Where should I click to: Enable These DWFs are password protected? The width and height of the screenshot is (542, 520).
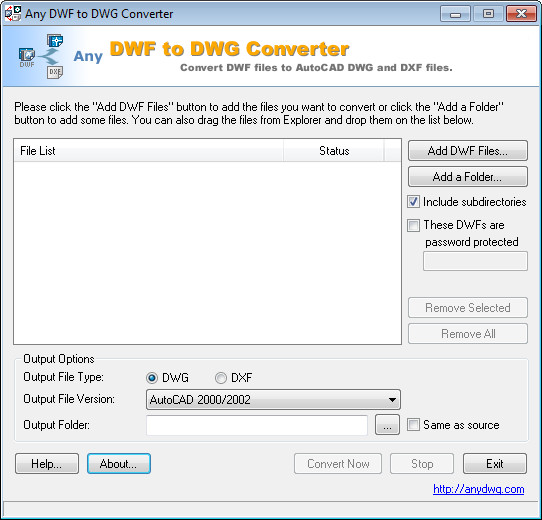(413, 225)
